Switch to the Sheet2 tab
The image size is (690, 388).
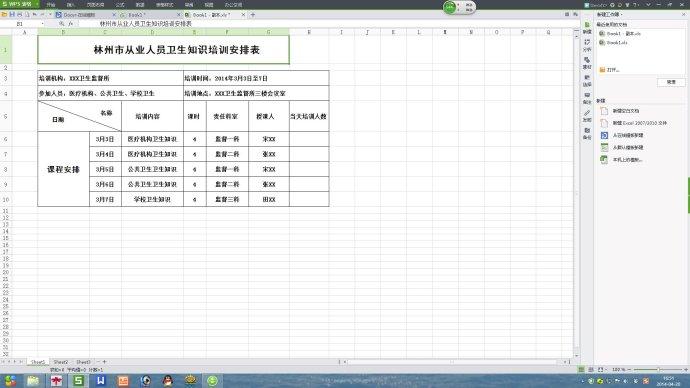pyautogui.click(x=61, y=362)
